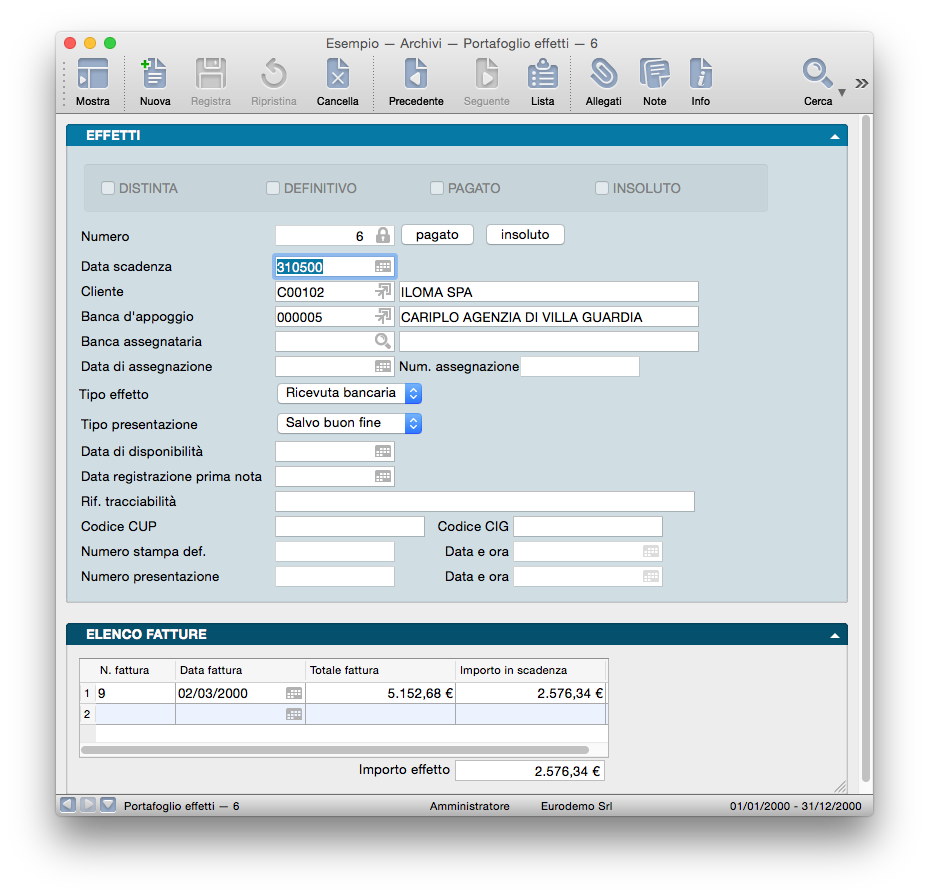Toggle the DISTINTA checkbox
This screenshot has height=896, width=929.
108,188
